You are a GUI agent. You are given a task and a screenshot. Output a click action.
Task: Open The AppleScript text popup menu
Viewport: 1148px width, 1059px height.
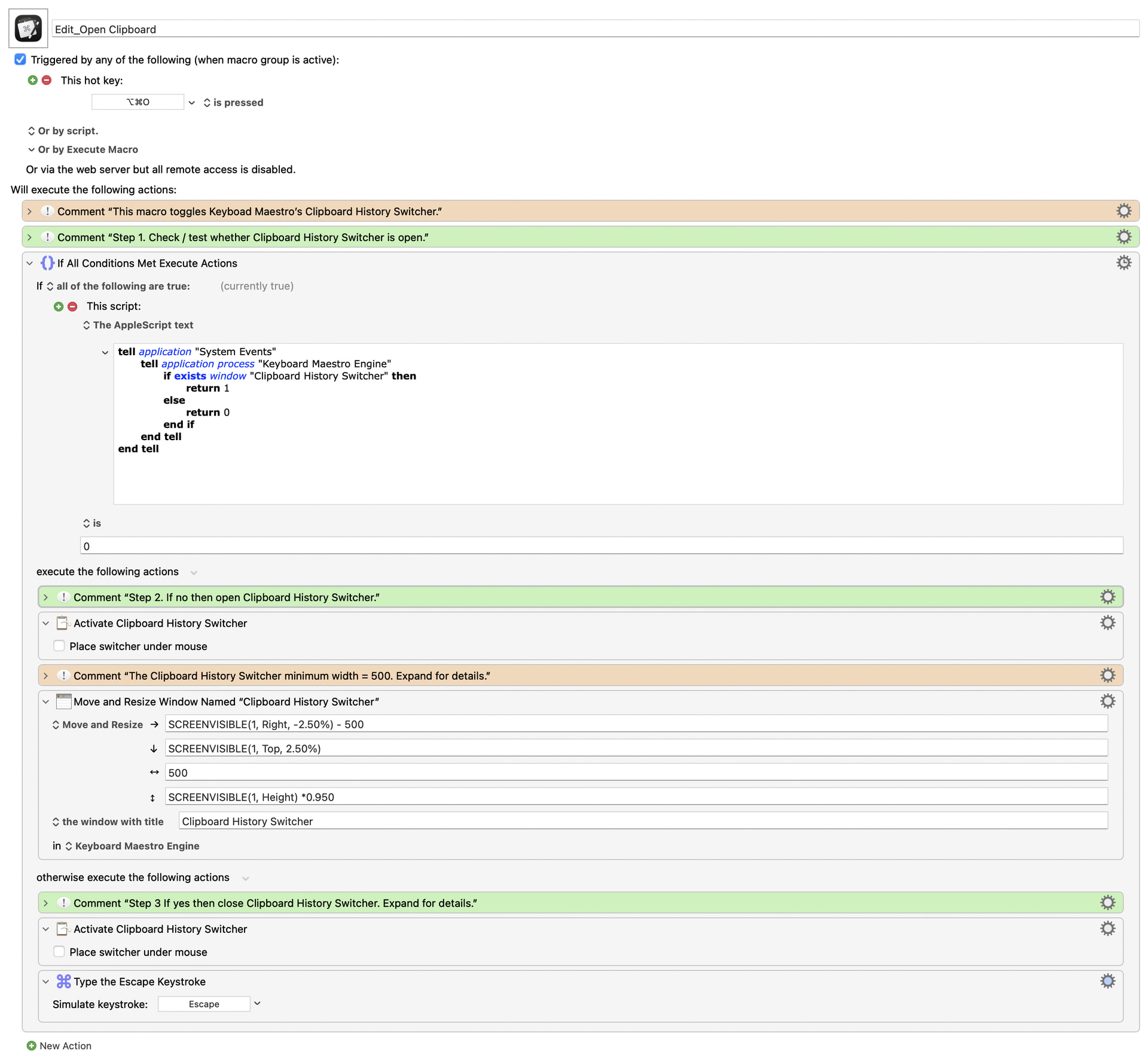pyautogui.click(x=138, y=325)
